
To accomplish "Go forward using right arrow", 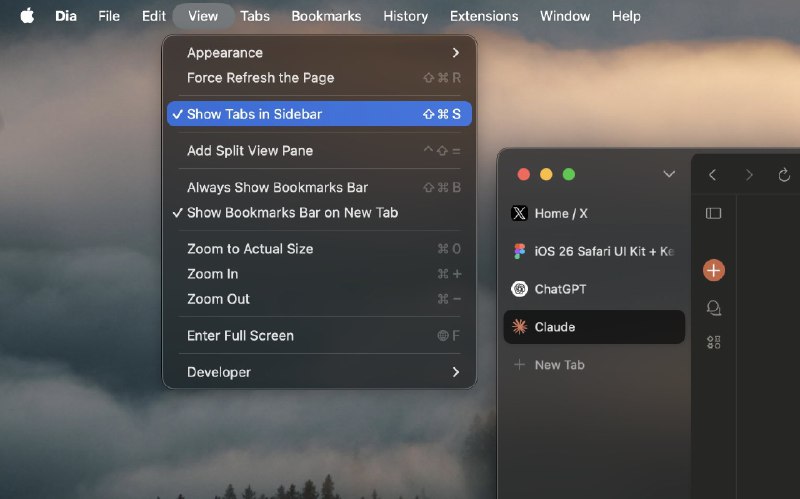I will point(749,175).
